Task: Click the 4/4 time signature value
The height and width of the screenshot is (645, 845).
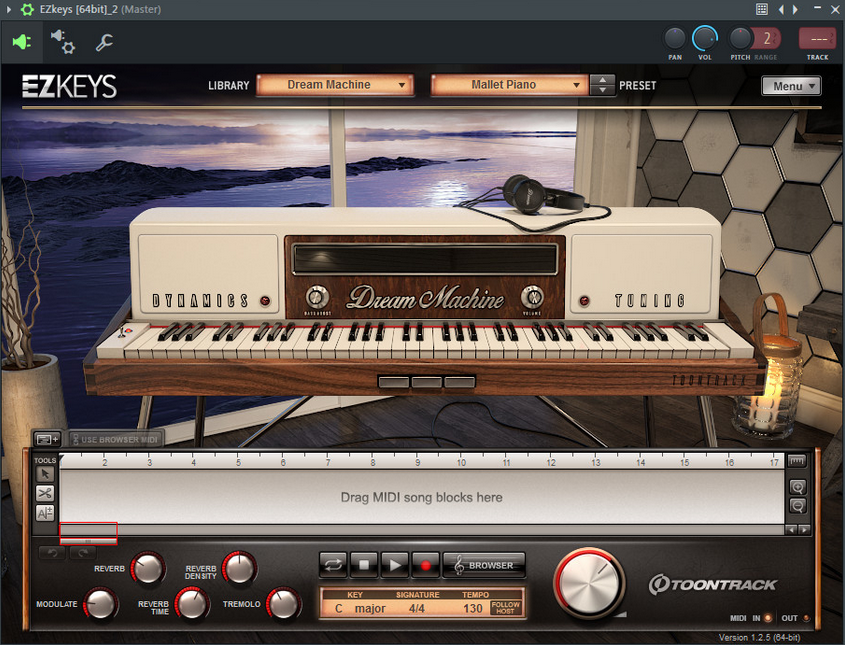Action: click(x=417, y=608)
